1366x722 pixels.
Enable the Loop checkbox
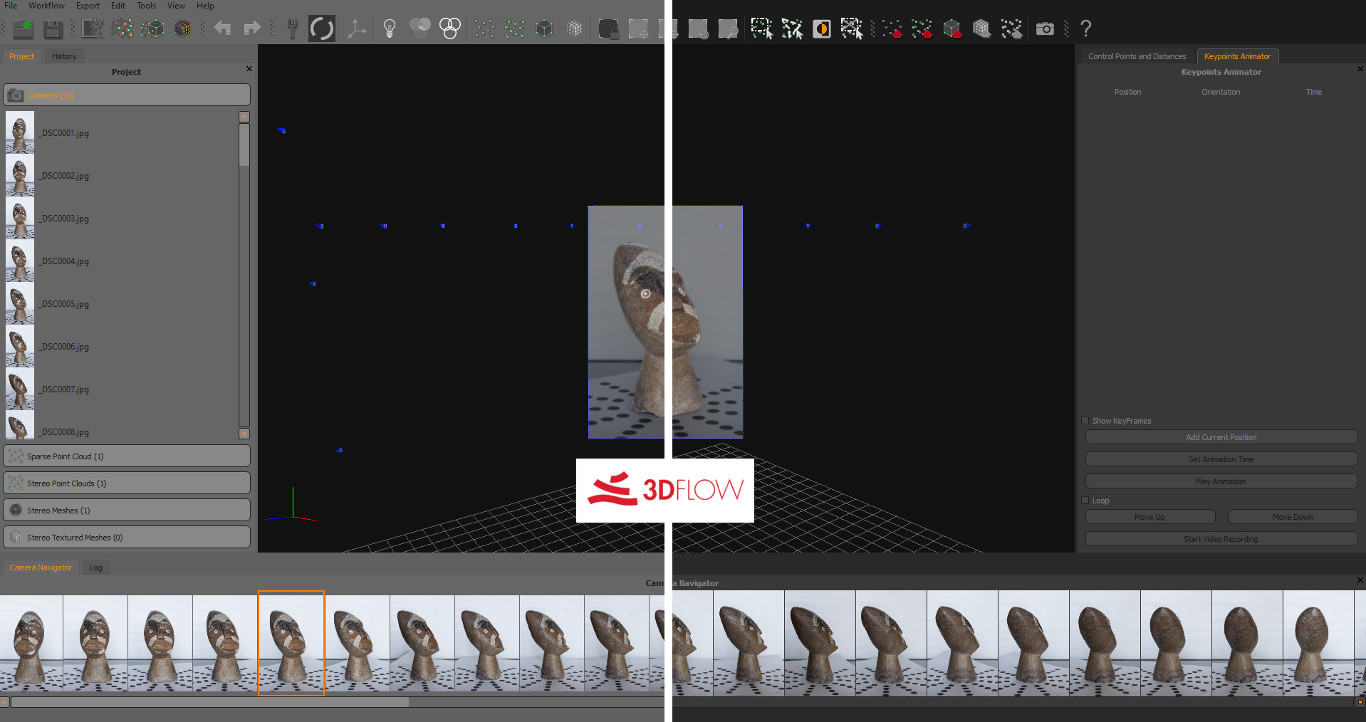tap(1086, 500)
